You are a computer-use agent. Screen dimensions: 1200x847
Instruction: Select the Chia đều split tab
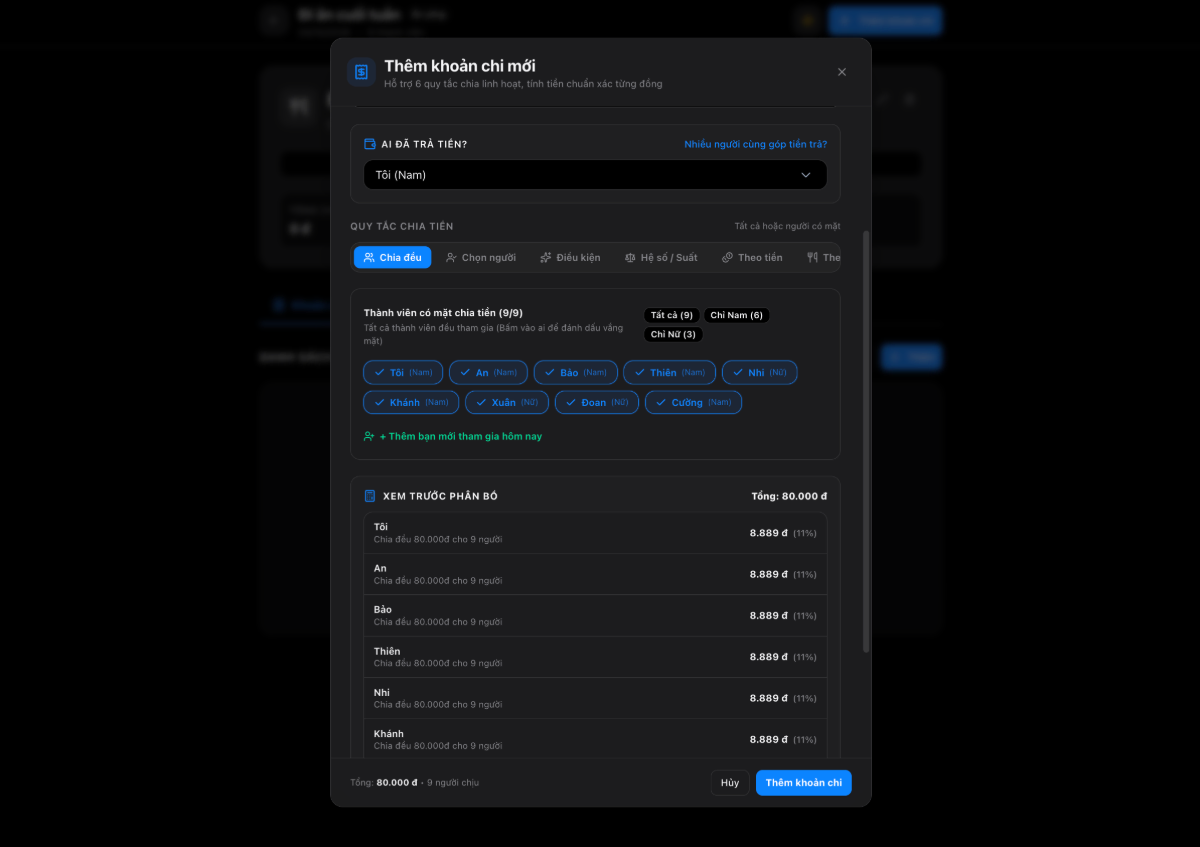click(x=393, y=257)
